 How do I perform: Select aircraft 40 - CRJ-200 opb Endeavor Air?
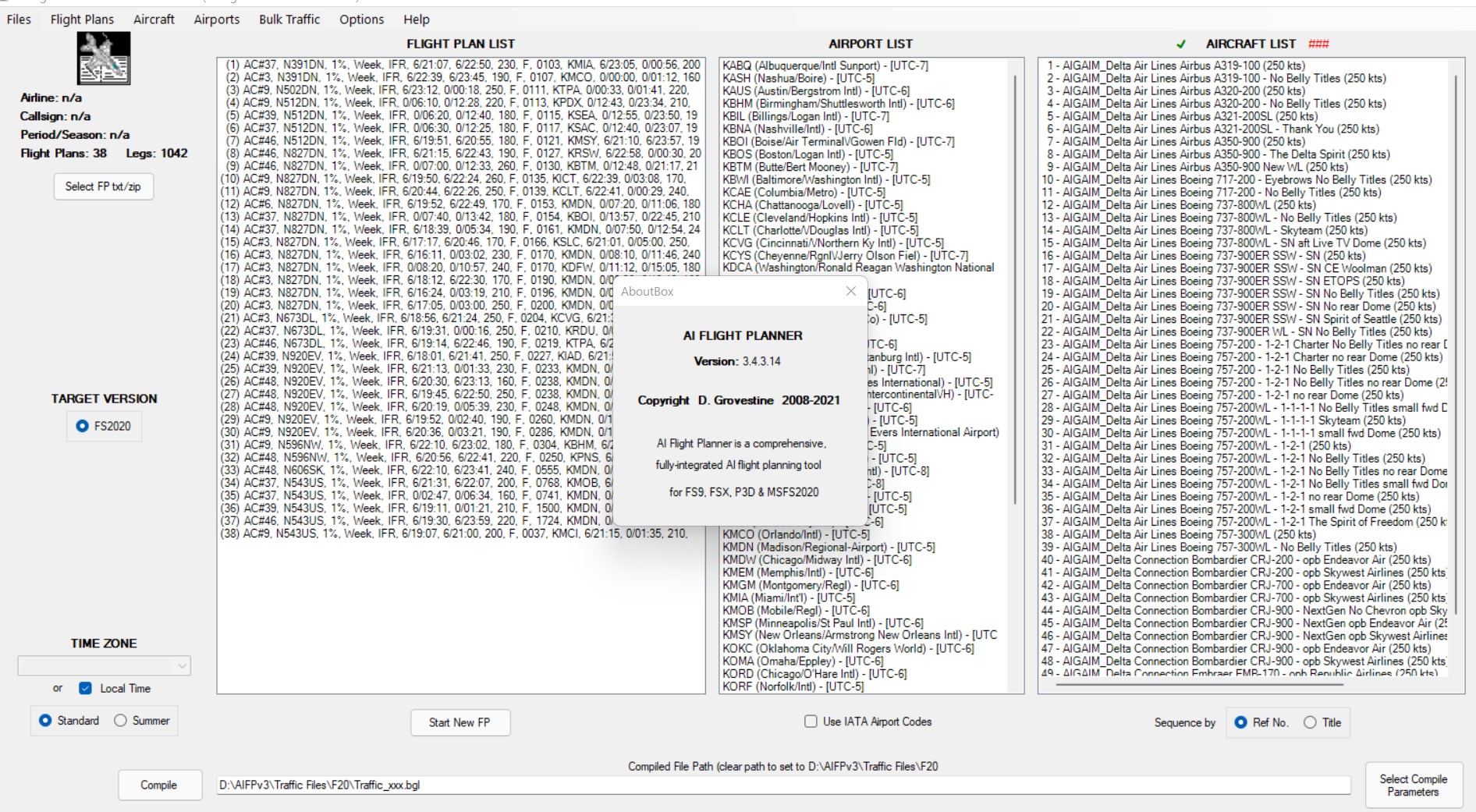(1237, 560)
